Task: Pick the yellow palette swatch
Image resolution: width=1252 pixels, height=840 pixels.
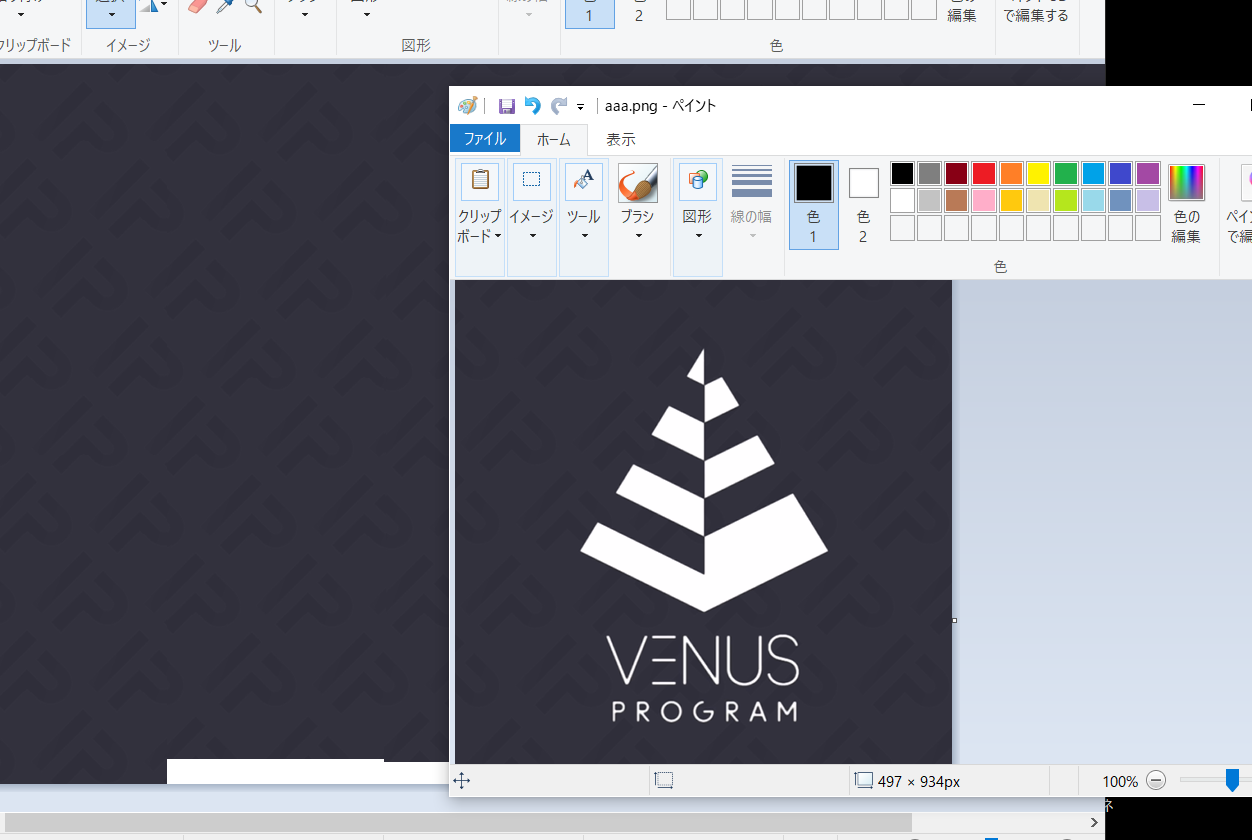Action: (x=1039, y=174)
